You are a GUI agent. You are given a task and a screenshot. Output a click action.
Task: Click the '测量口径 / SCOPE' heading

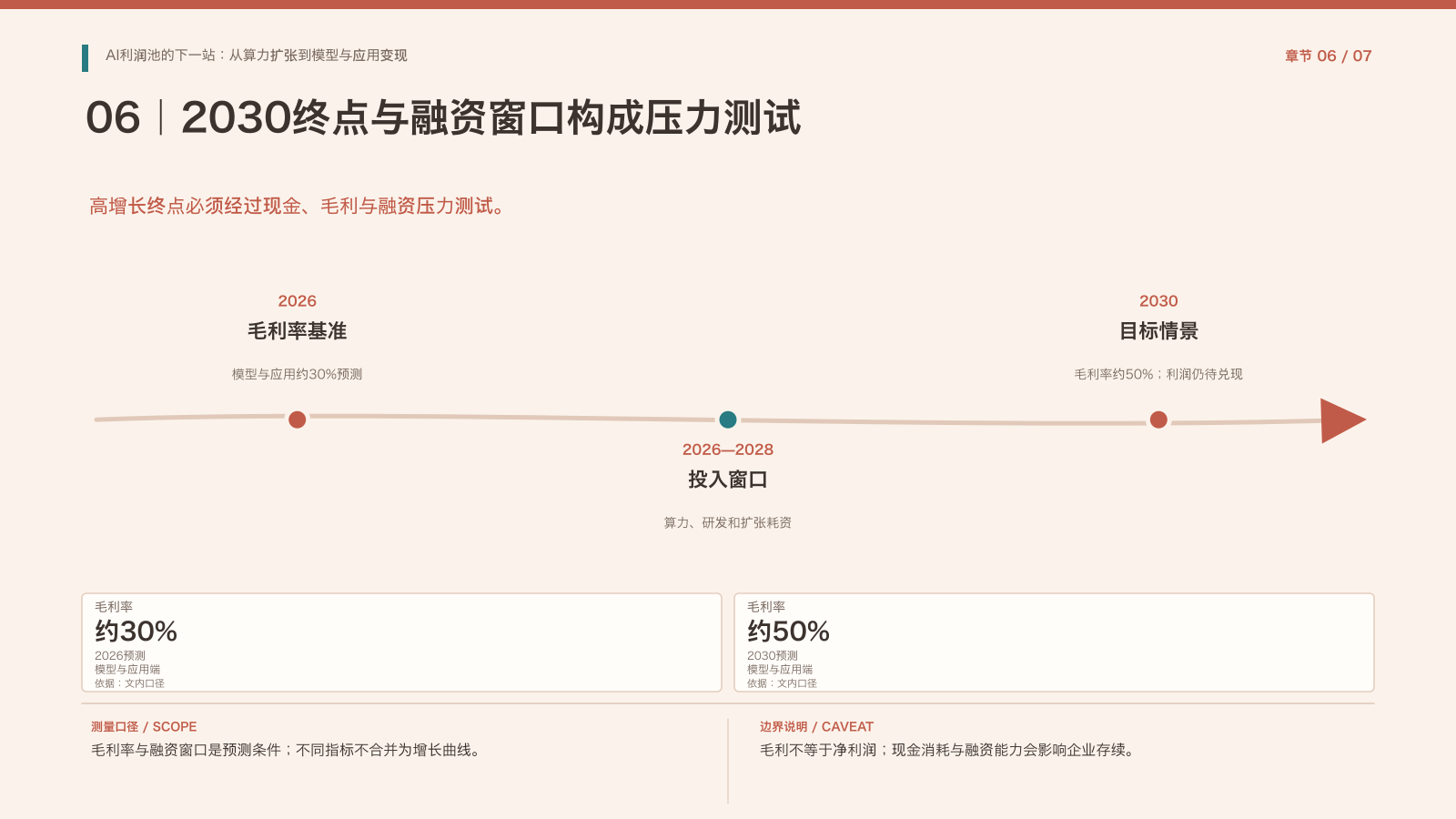point(144,726)
